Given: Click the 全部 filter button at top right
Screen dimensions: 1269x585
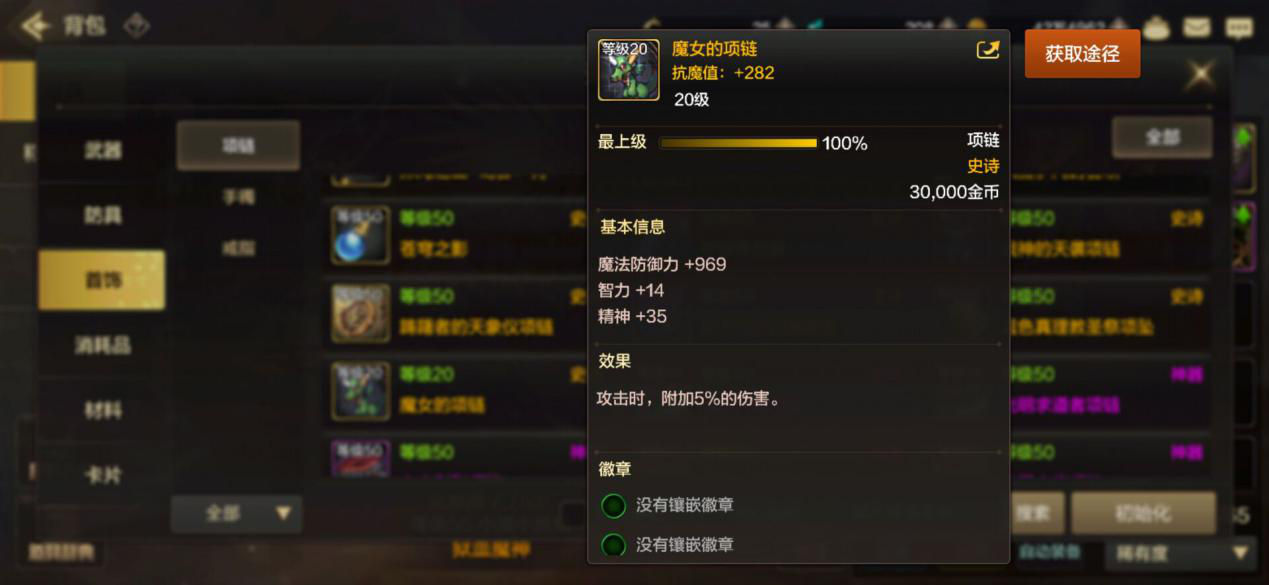Looking at the screenshot, I should click(x=1162, y=137).
